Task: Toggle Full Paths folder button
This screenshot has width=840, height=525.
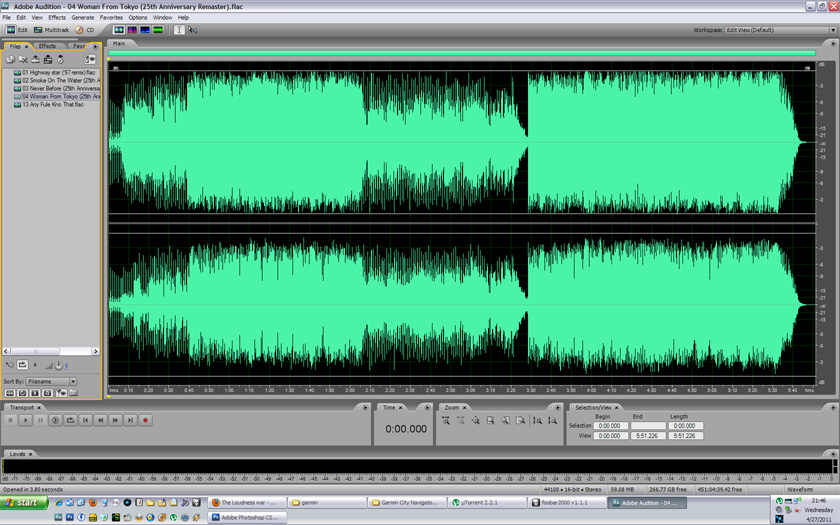Action: pos(73,393)
